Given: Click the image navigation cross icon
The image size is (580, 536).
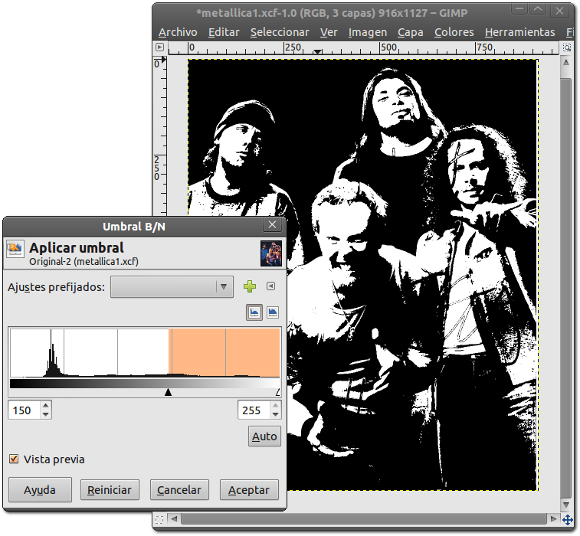Looking at the screenshot, I should point(567,520).
